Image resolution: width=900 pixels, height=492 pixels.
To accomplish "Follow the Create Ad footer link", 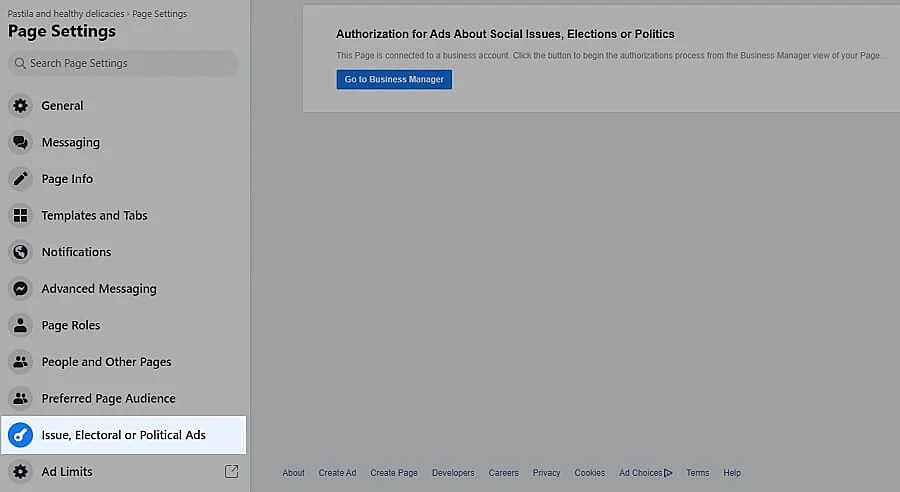I will [337, 473].
